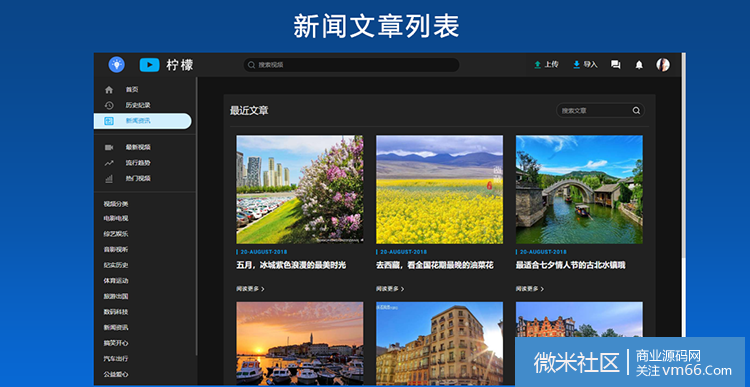Open the water town bridge article thumbnail
This screenshot has height=387, width=750.
point(579,189)
